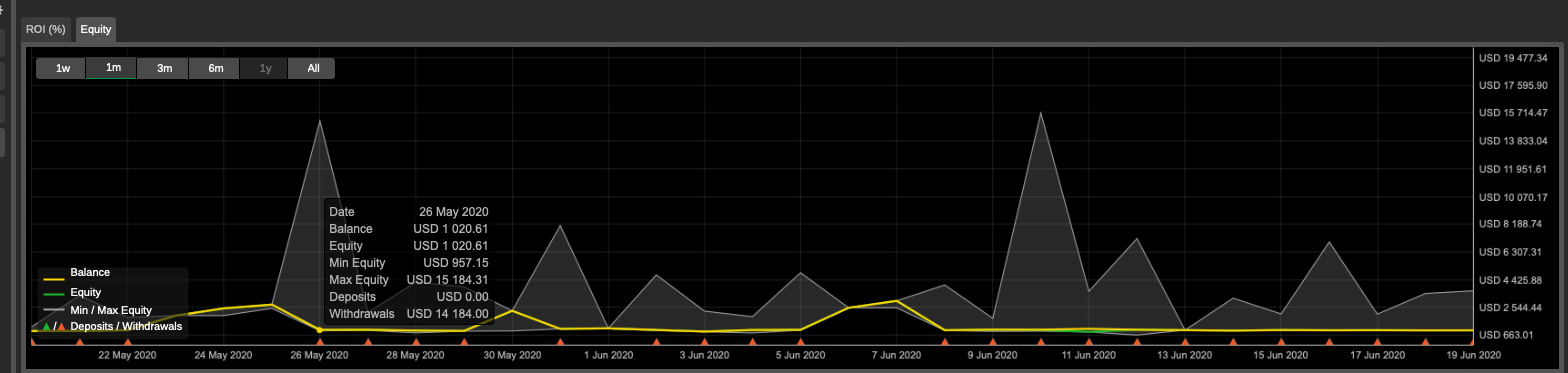
Task: Click y-axis label USD 19 477.34
Action: click(x=1513, y=58)
